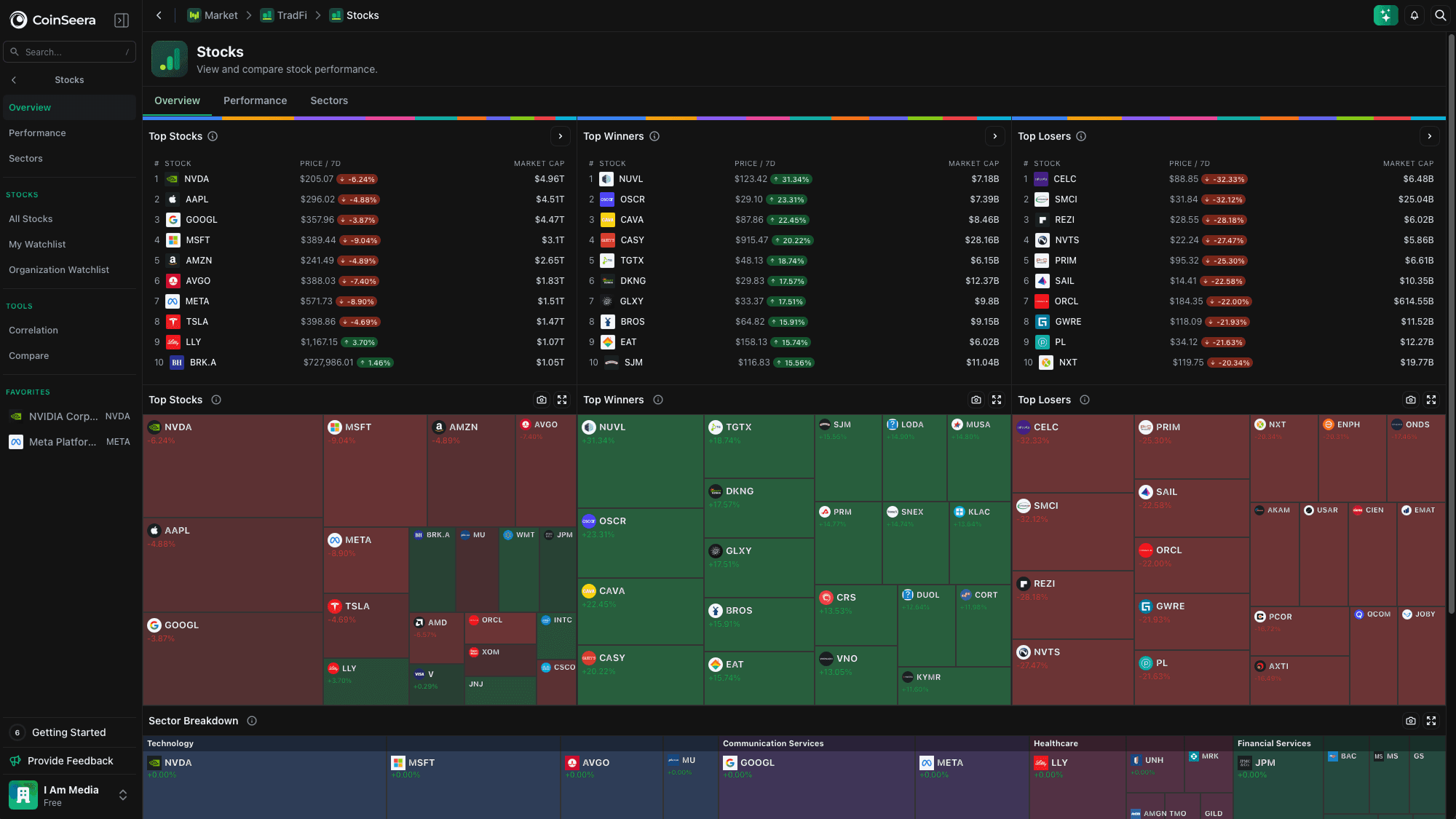This screenshot has height=819, width=1456.
Task: Open Market in the breadcrumb
Action: [x=213, y=15]
